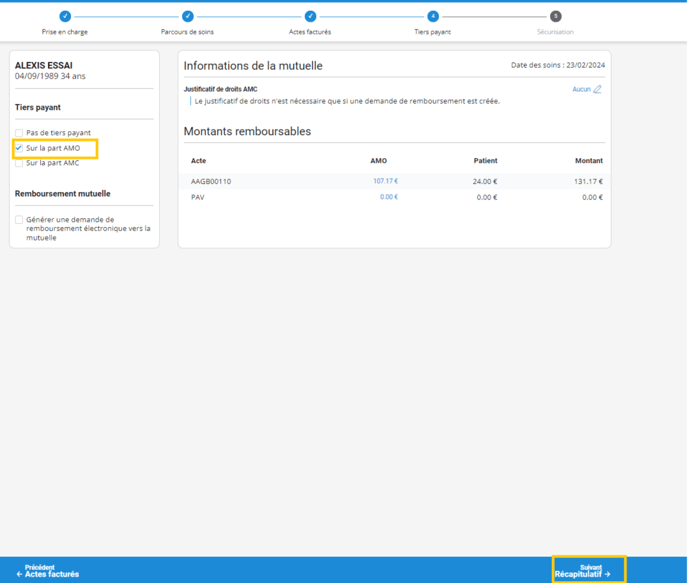Image resolution: width=688 pixels, height=583 pixels.
Task: Click the Prise en charge step circle
Action: coord(65,16)
